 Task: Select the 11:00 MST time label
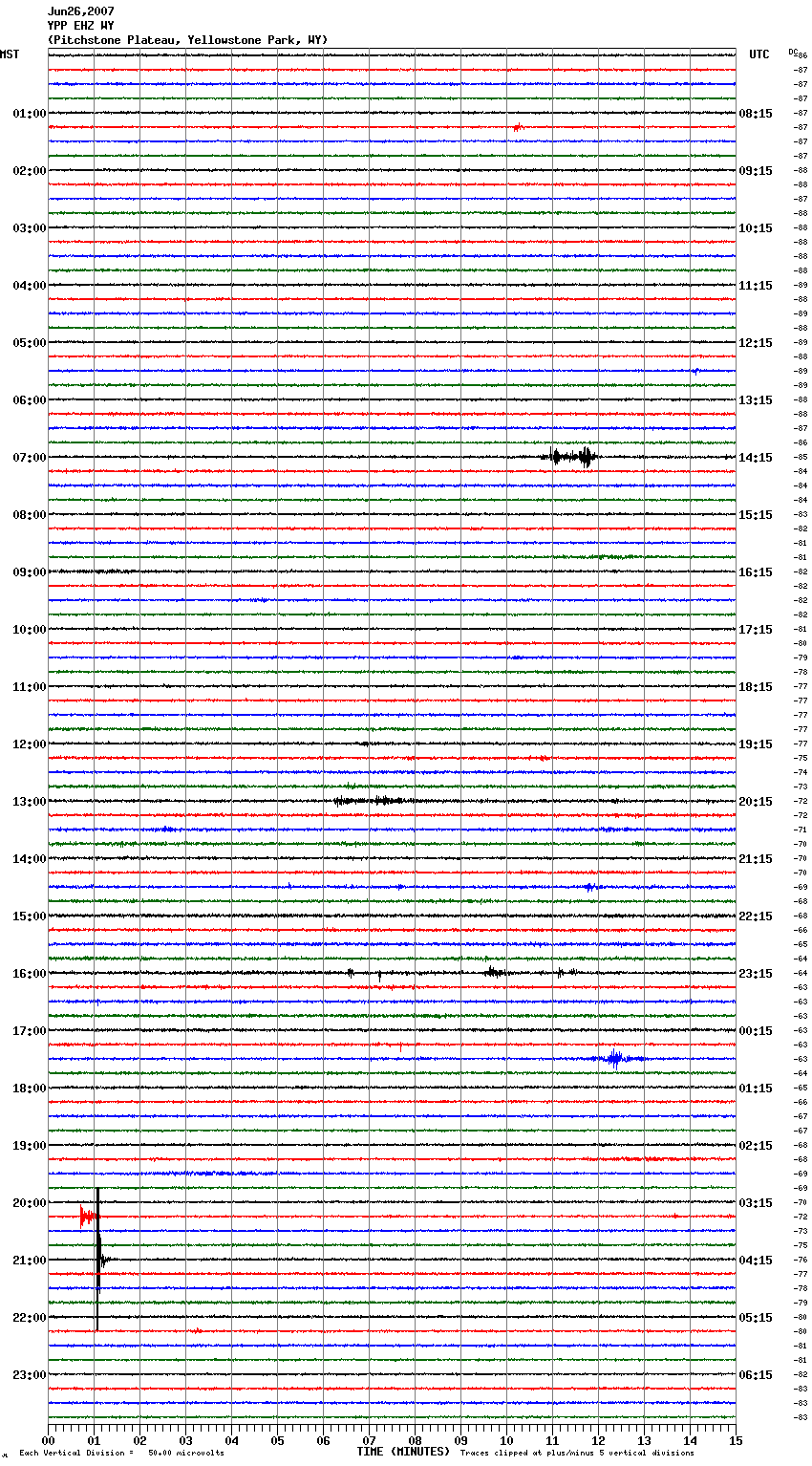point(30,687)
